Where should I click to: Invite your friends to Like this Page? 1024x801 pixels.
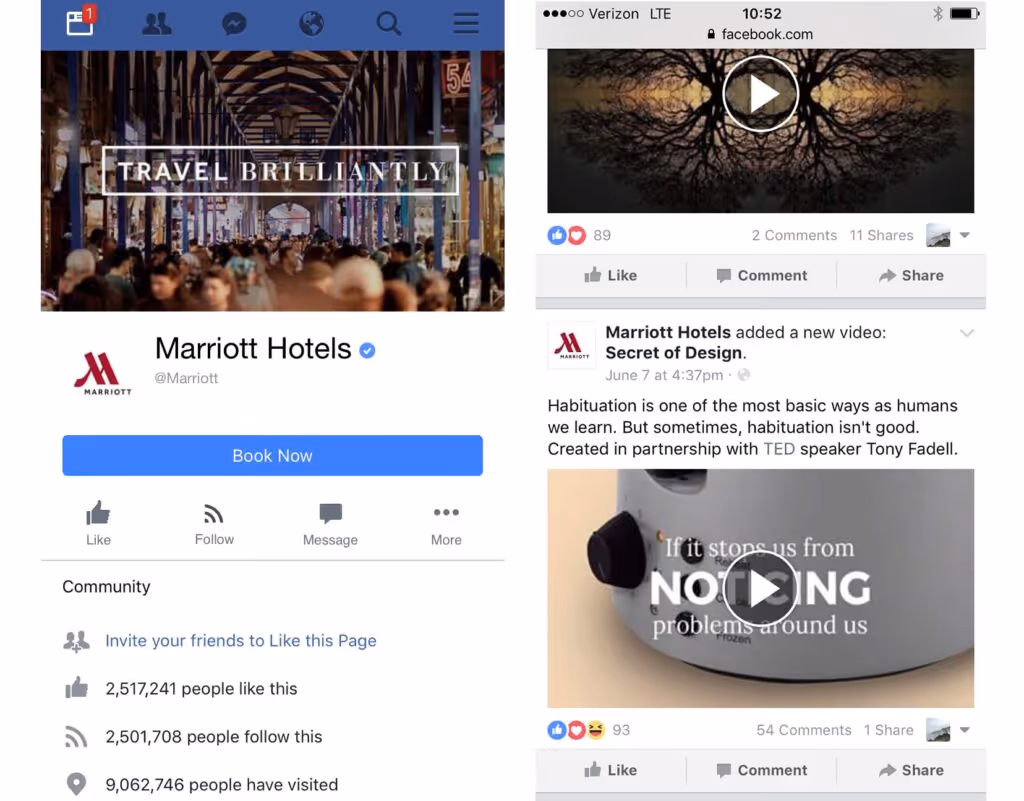[241, 640]
